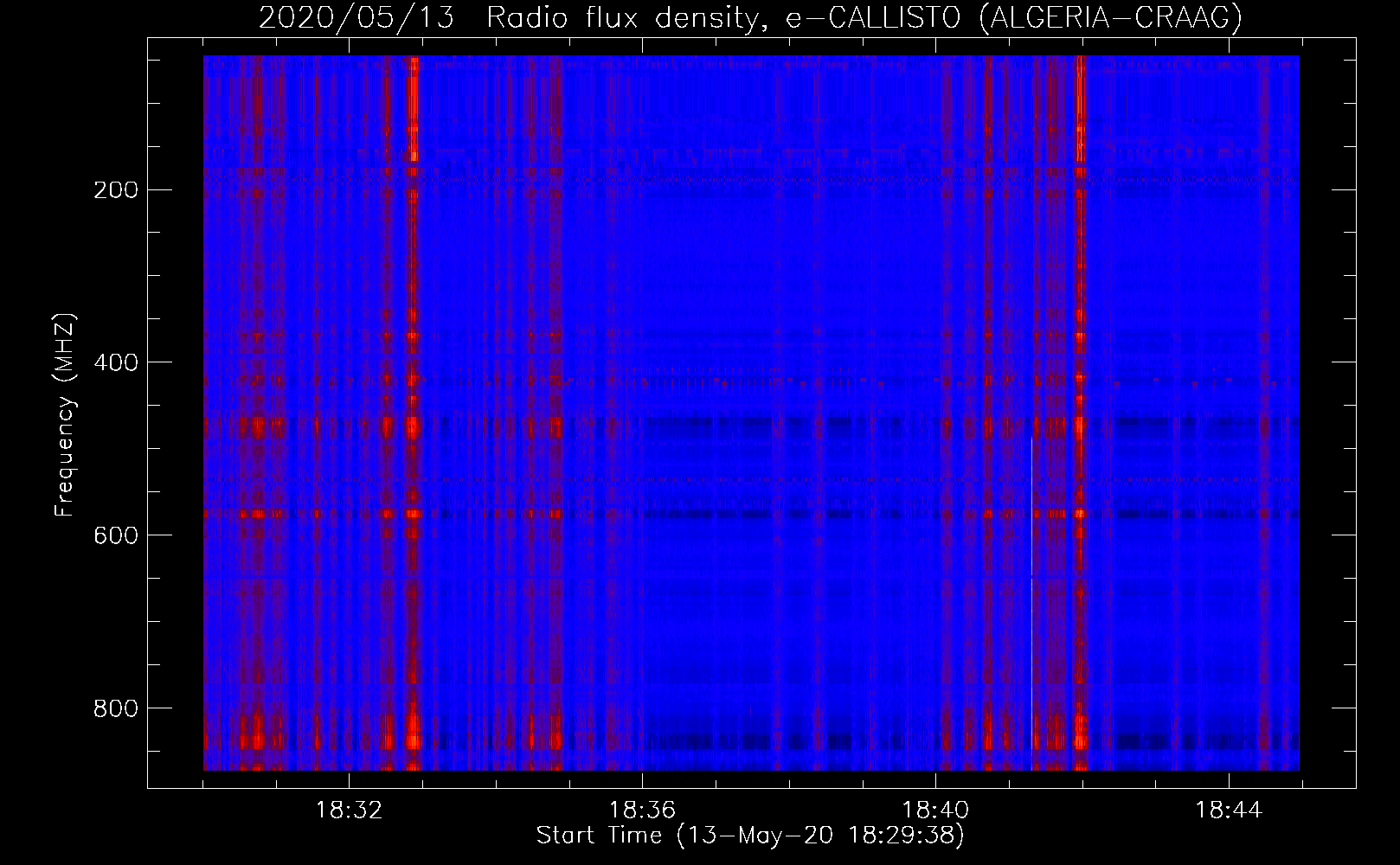The image size is (1400, 865).
Task: Click the 400 frequency tick label
Action: (x=116, y=362)
